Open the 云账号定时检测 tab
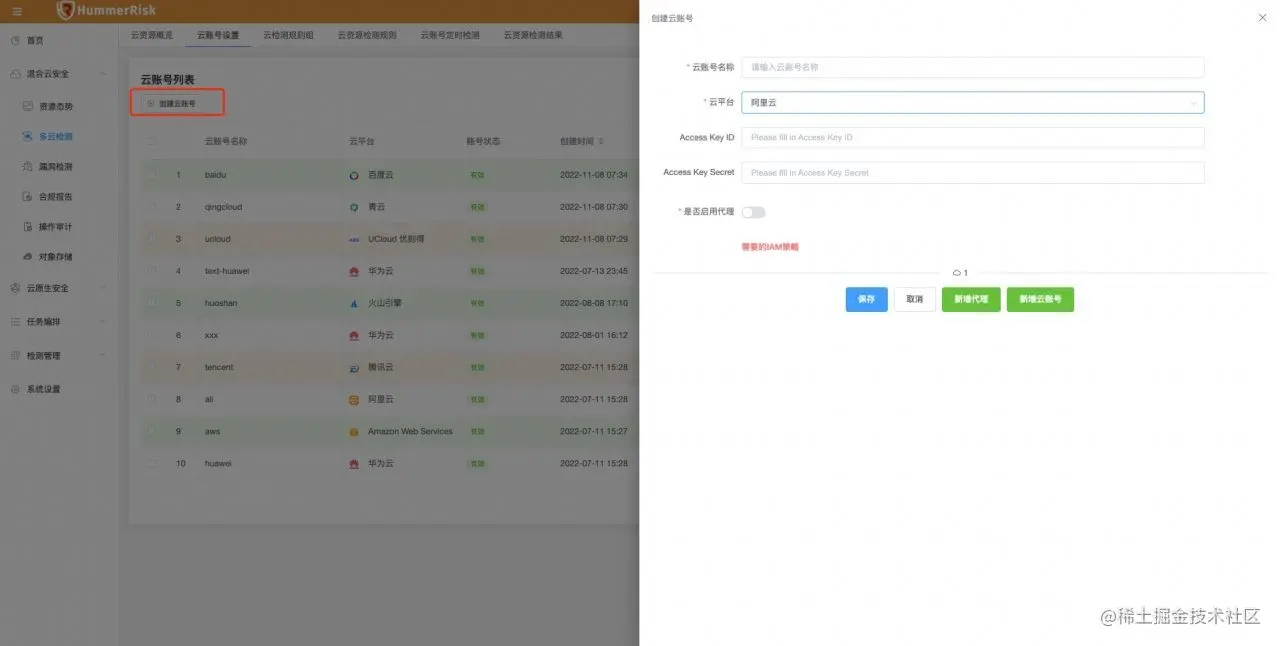1280x646 pixels. pos(450,35)
